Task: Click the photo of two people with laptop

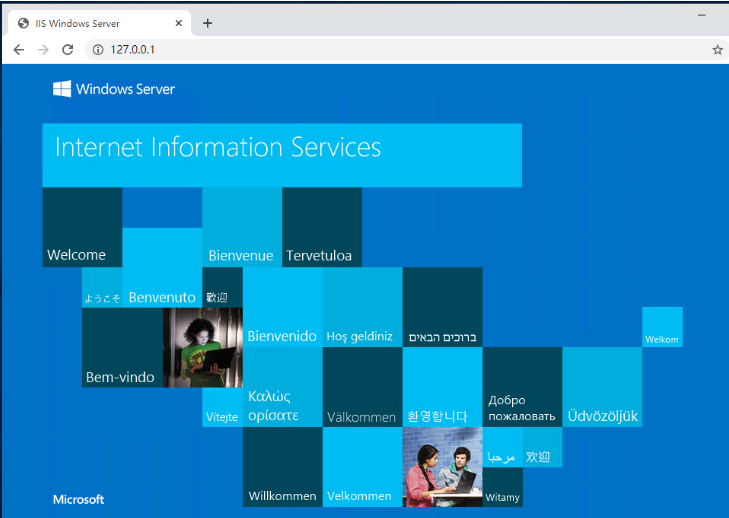Action: tap(443, 467)
